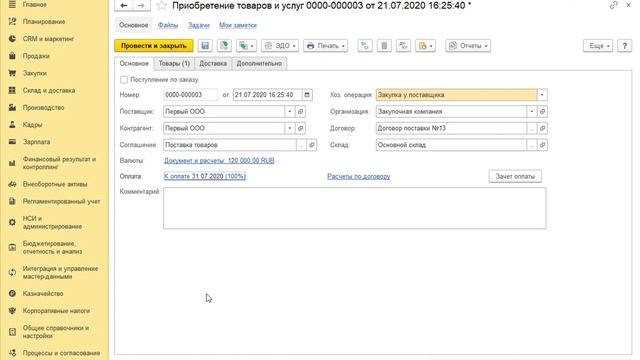Switch to the Доставка tab

213,64
